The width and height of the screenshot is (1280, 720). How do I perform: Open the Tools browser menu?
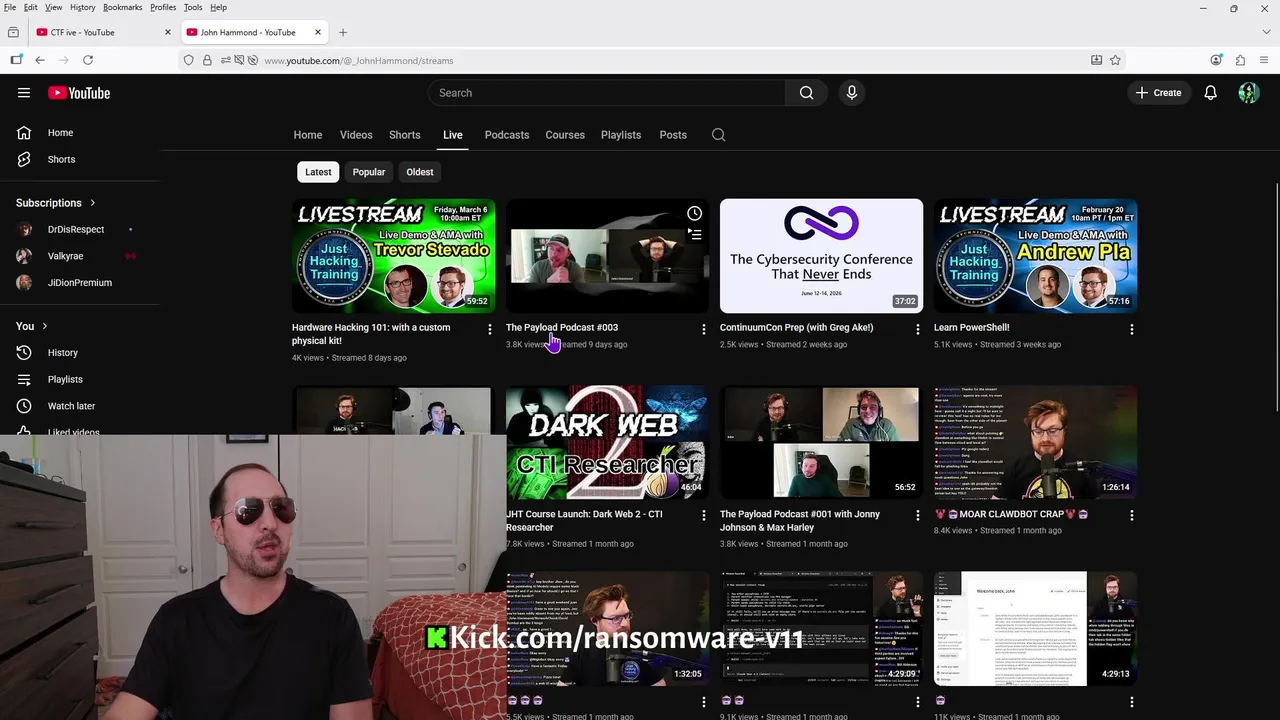tap(193, 7)
